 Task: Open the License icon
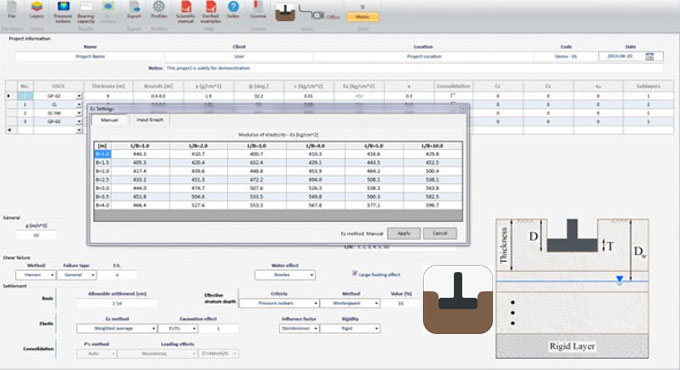pyautogui.click(x=258, y=10)
